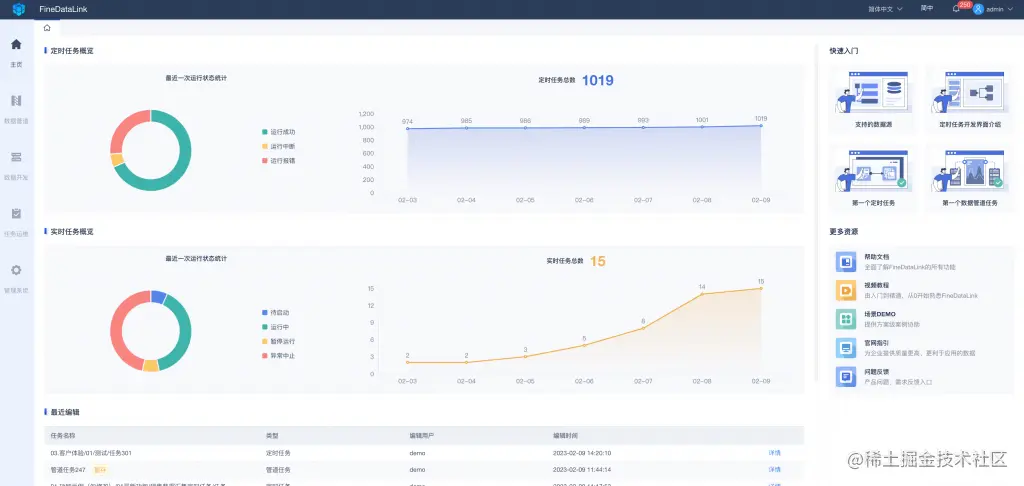The image size is (1024, 486).
Task: Open the 问题反馈 link text
Action: tap(876, 371)
